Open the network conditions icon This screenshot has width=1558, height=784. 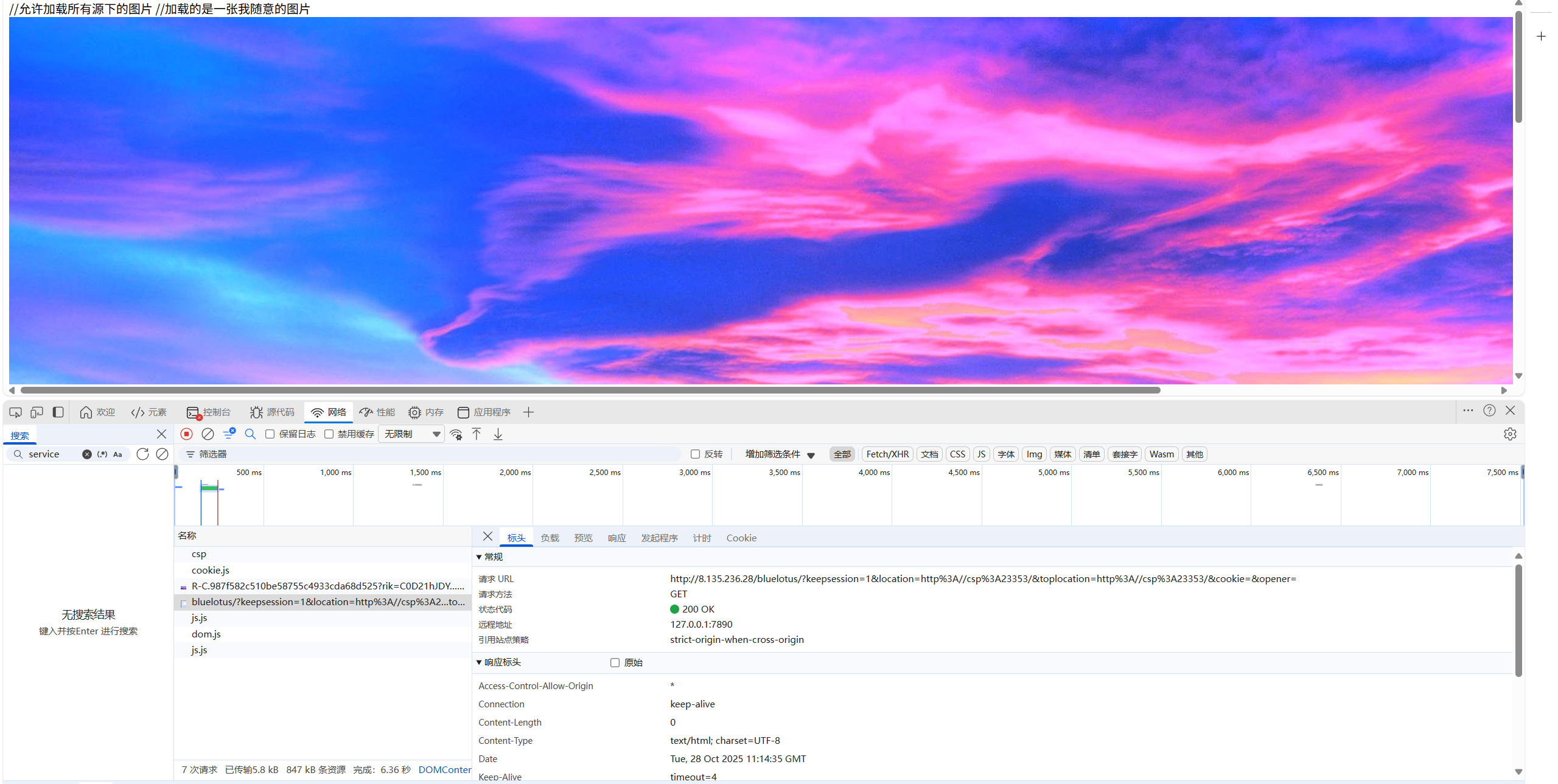click(x=456, y=434)
